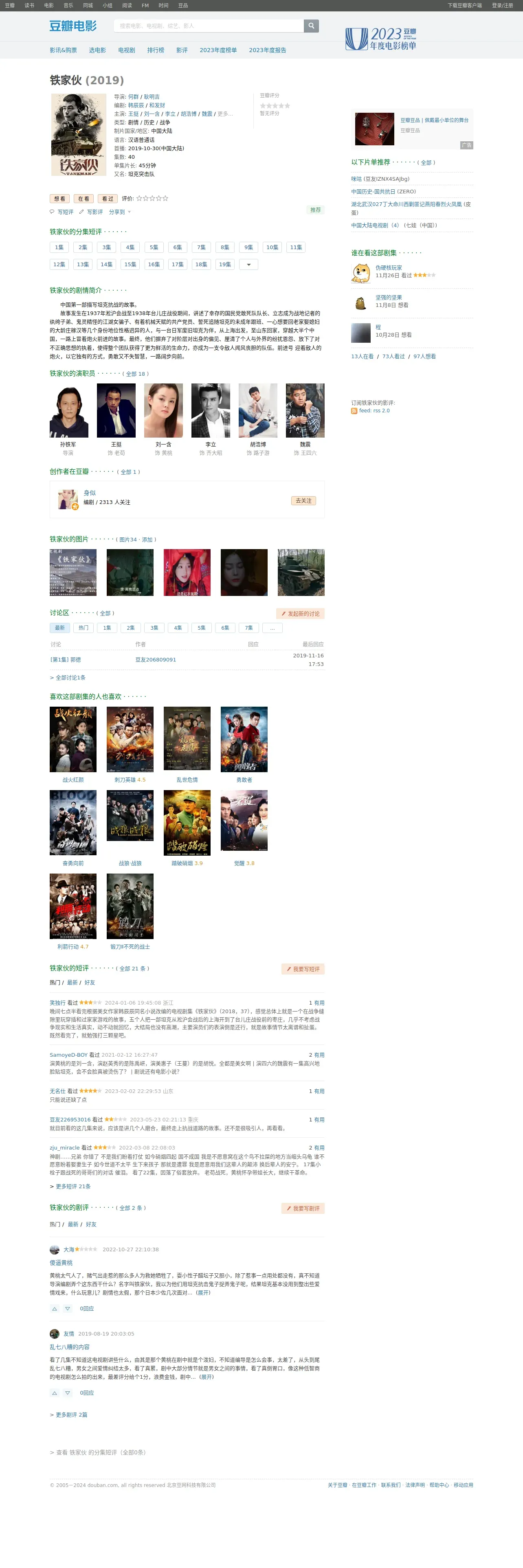
Task: Open the 2023 年度电影榜单 banner
Action: 380,38
